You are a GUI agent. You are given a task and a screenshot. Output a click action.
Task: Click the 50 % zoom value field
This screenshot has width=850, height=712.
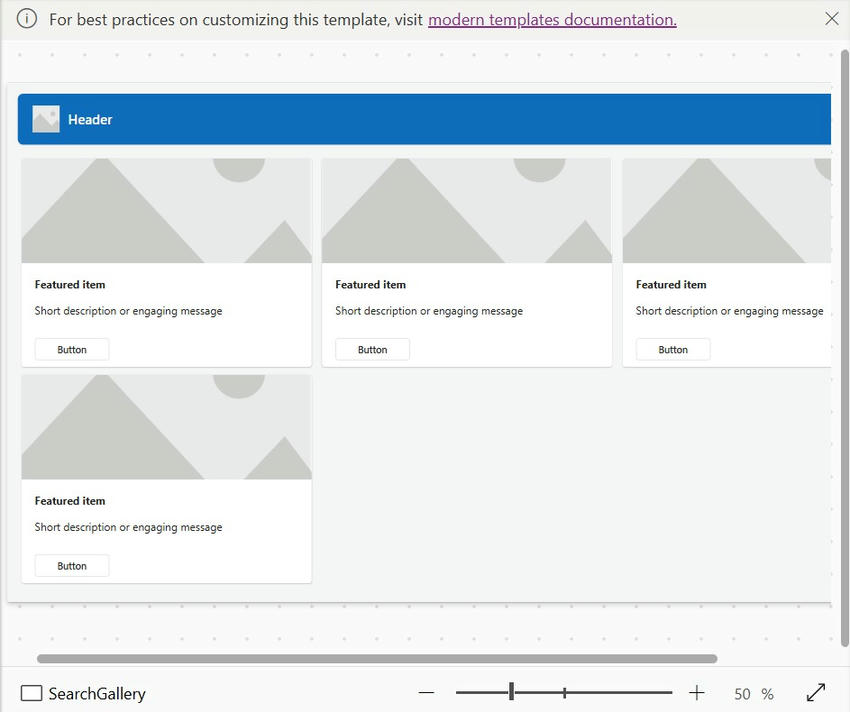coord(751,693)
